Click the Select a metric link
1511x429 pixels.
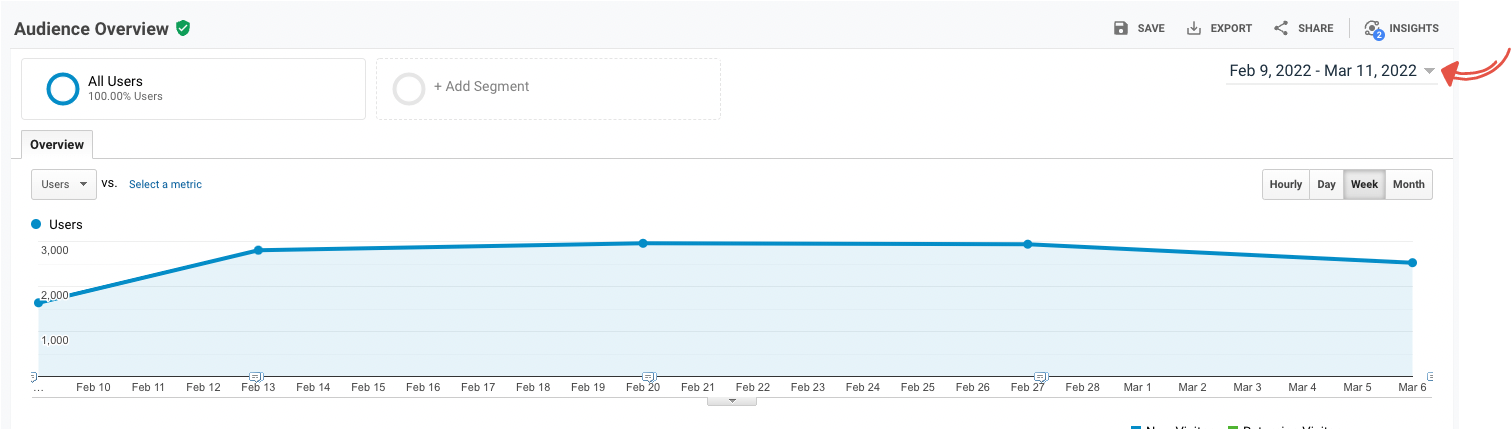point(165,184)
